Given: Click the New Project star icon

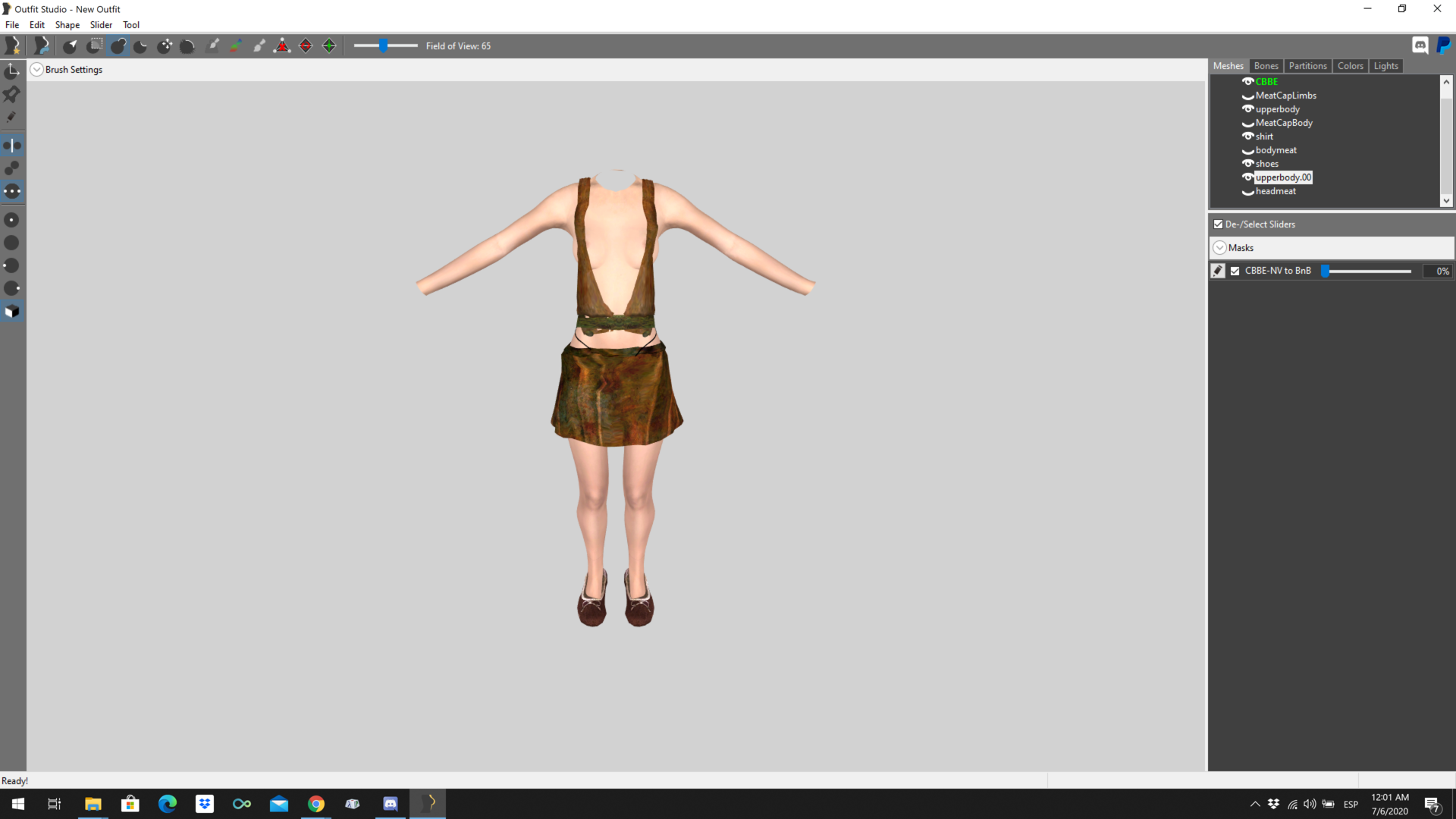Looking at the screenshot, I should click(13, 45).
